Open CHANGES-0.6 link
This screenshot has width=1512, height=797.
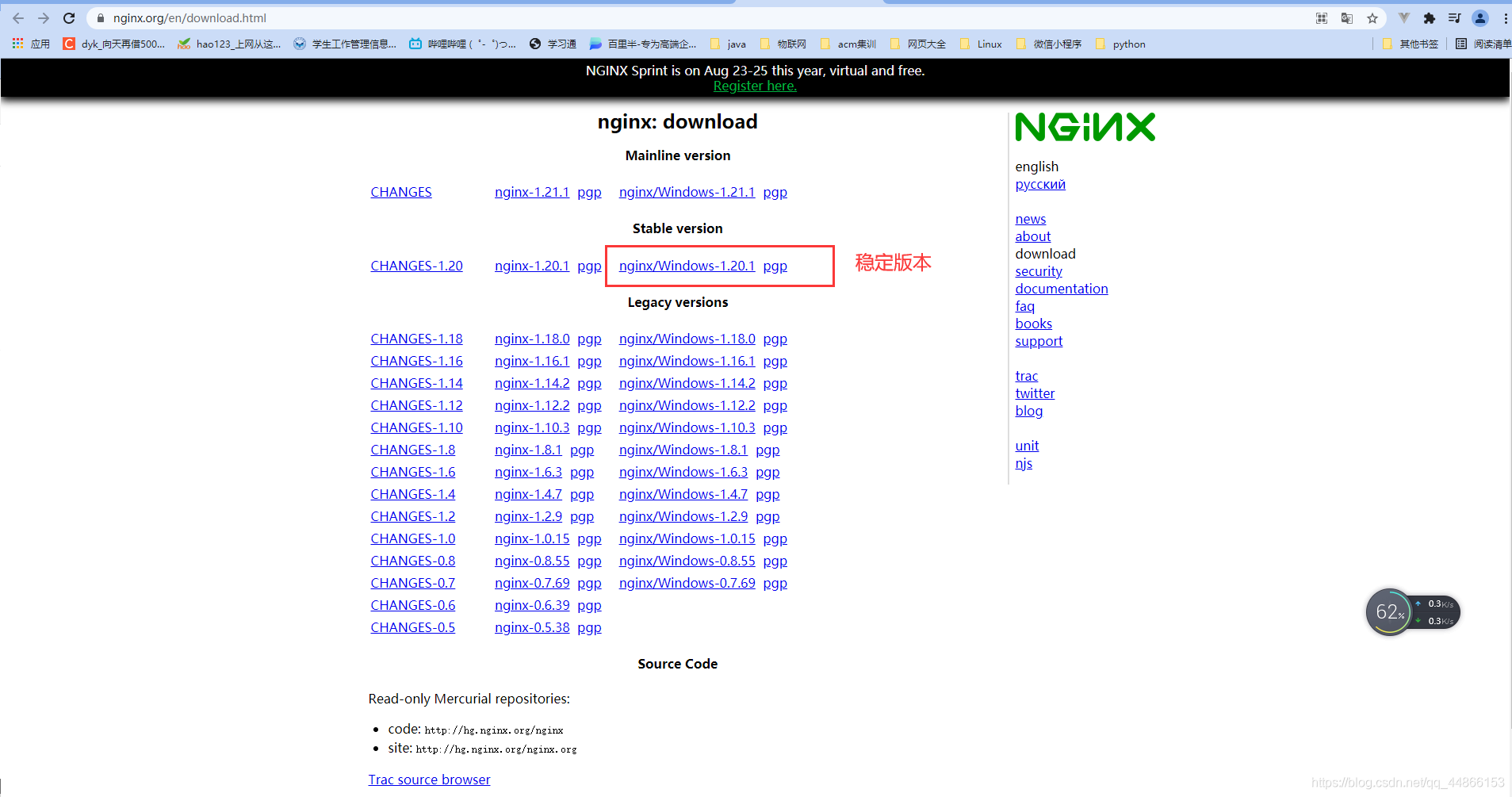413,605
